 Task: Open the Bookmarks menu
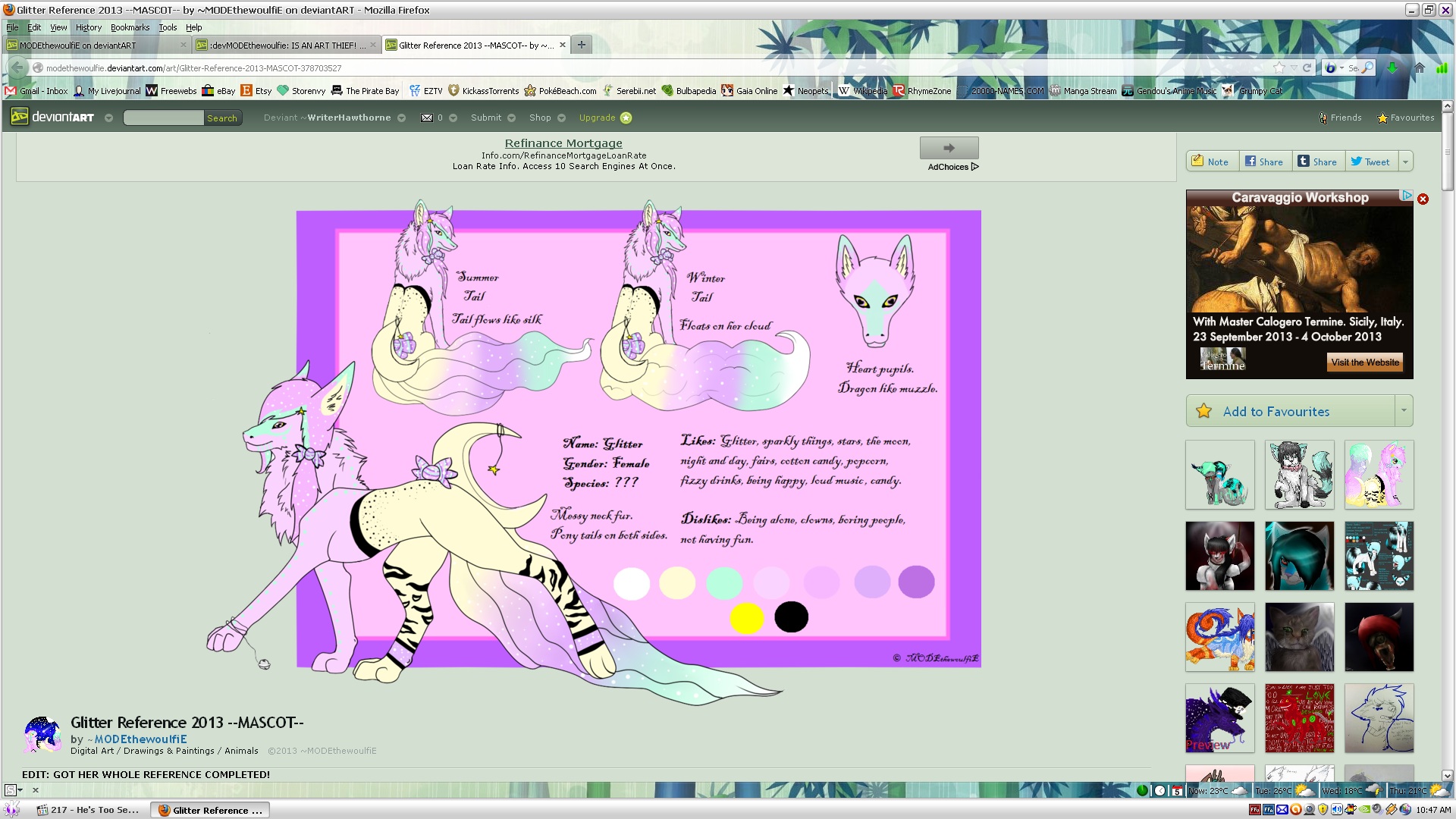coord(130,27)
